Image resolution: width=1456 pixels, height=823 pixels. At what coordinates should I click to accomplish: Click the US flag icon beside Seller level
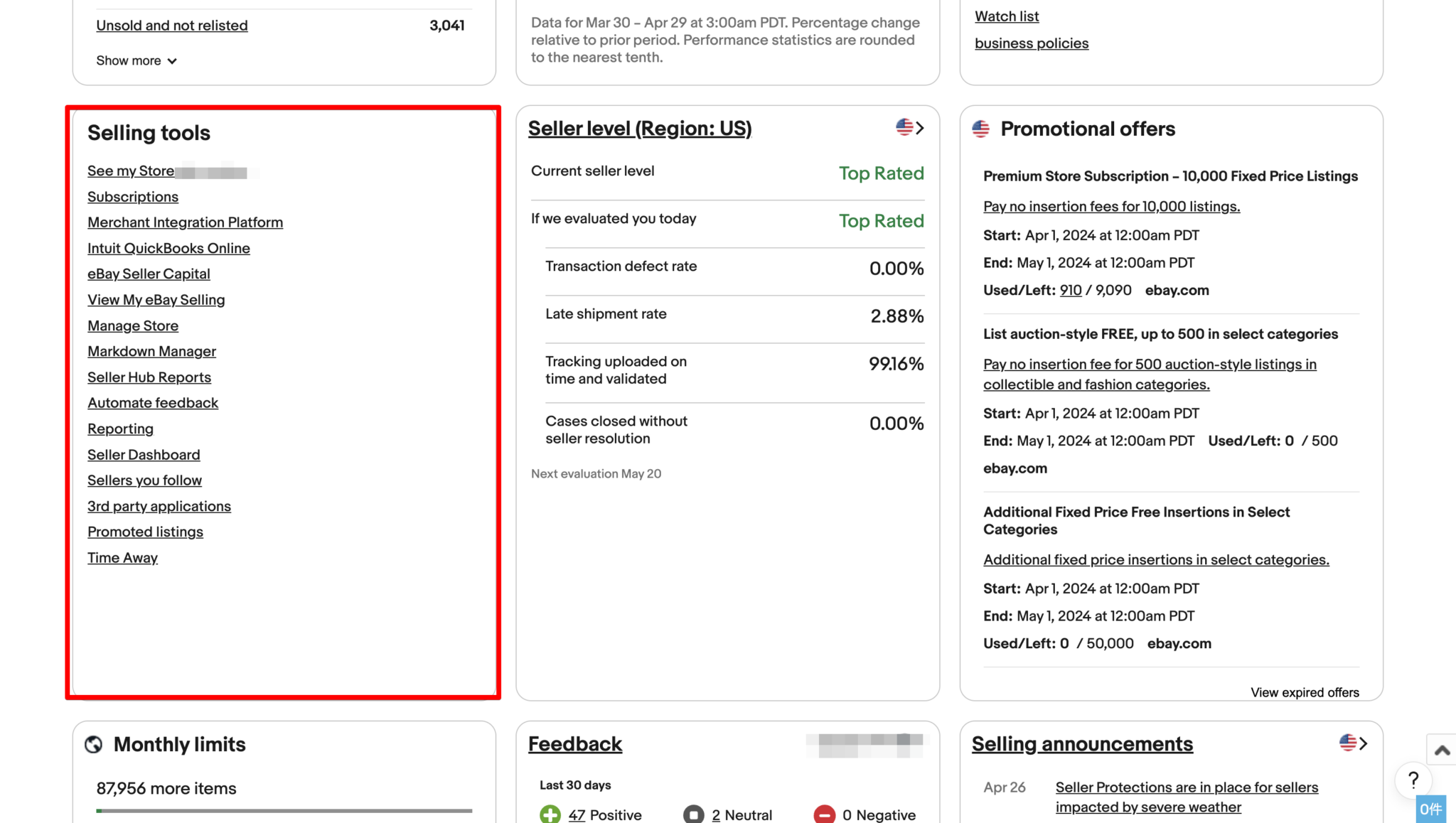904,127
